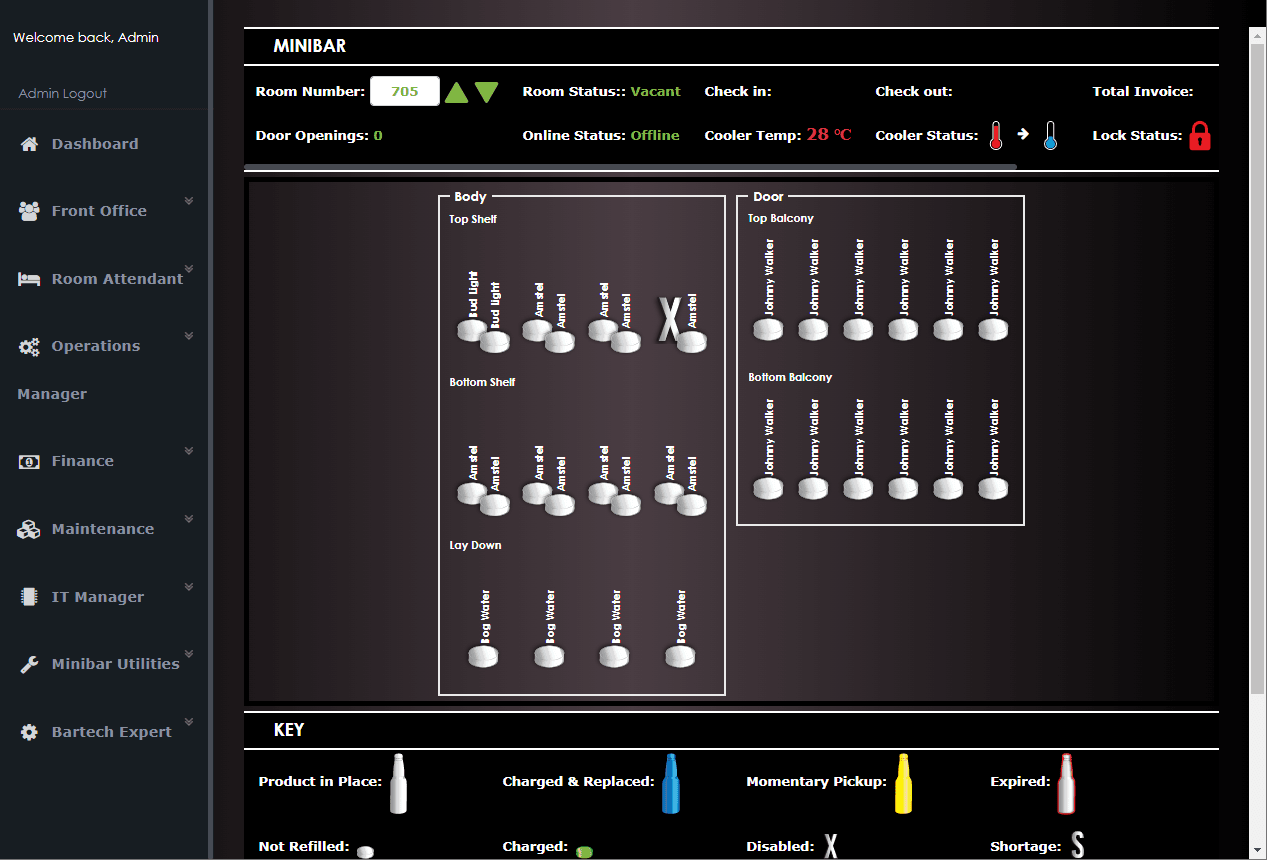Open the Operations Manager menu
This screenshot has height=861, width=1270.
click(x=94, y=345)
